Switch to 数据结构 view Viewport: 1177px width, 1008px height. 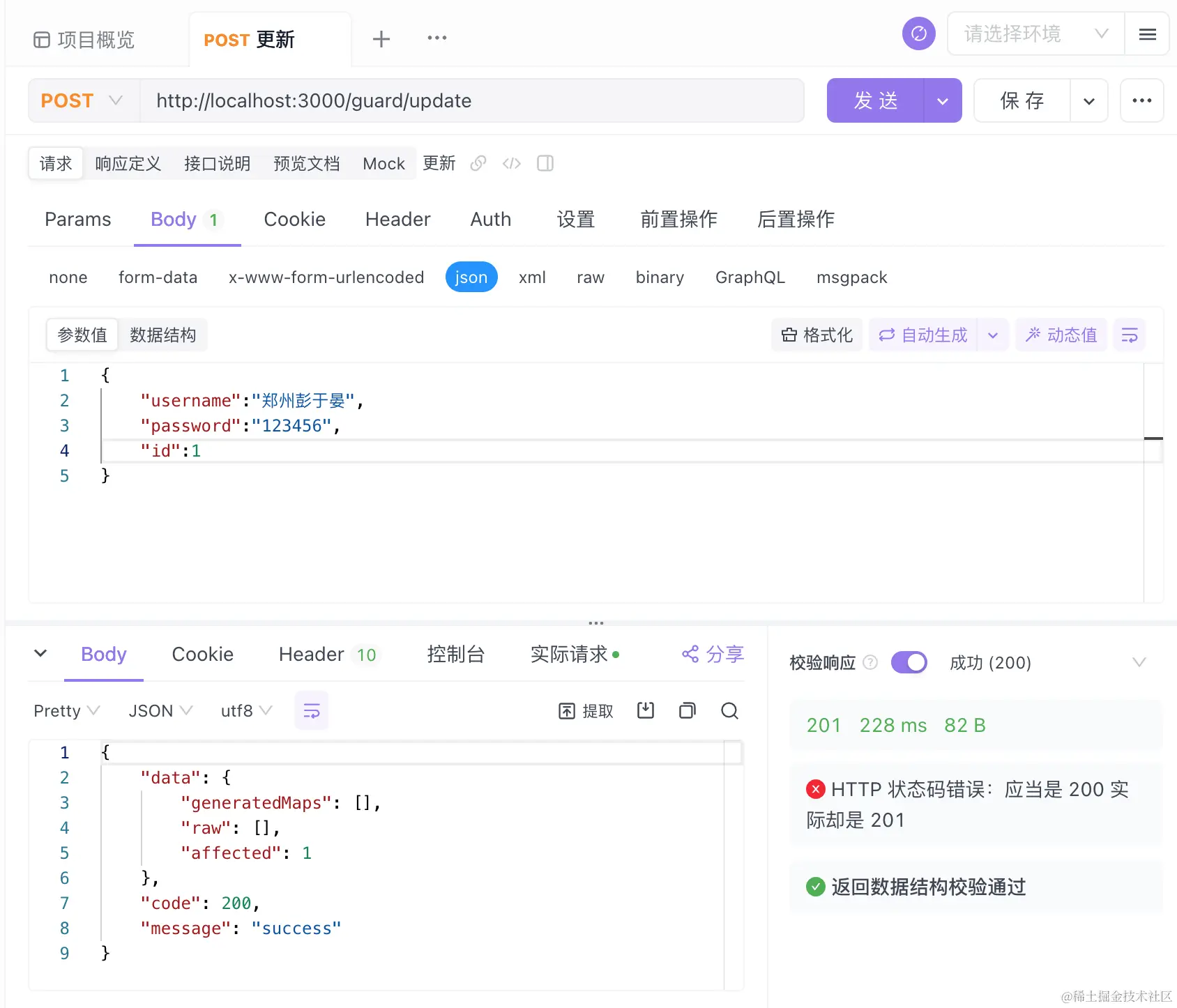(162, 335)
